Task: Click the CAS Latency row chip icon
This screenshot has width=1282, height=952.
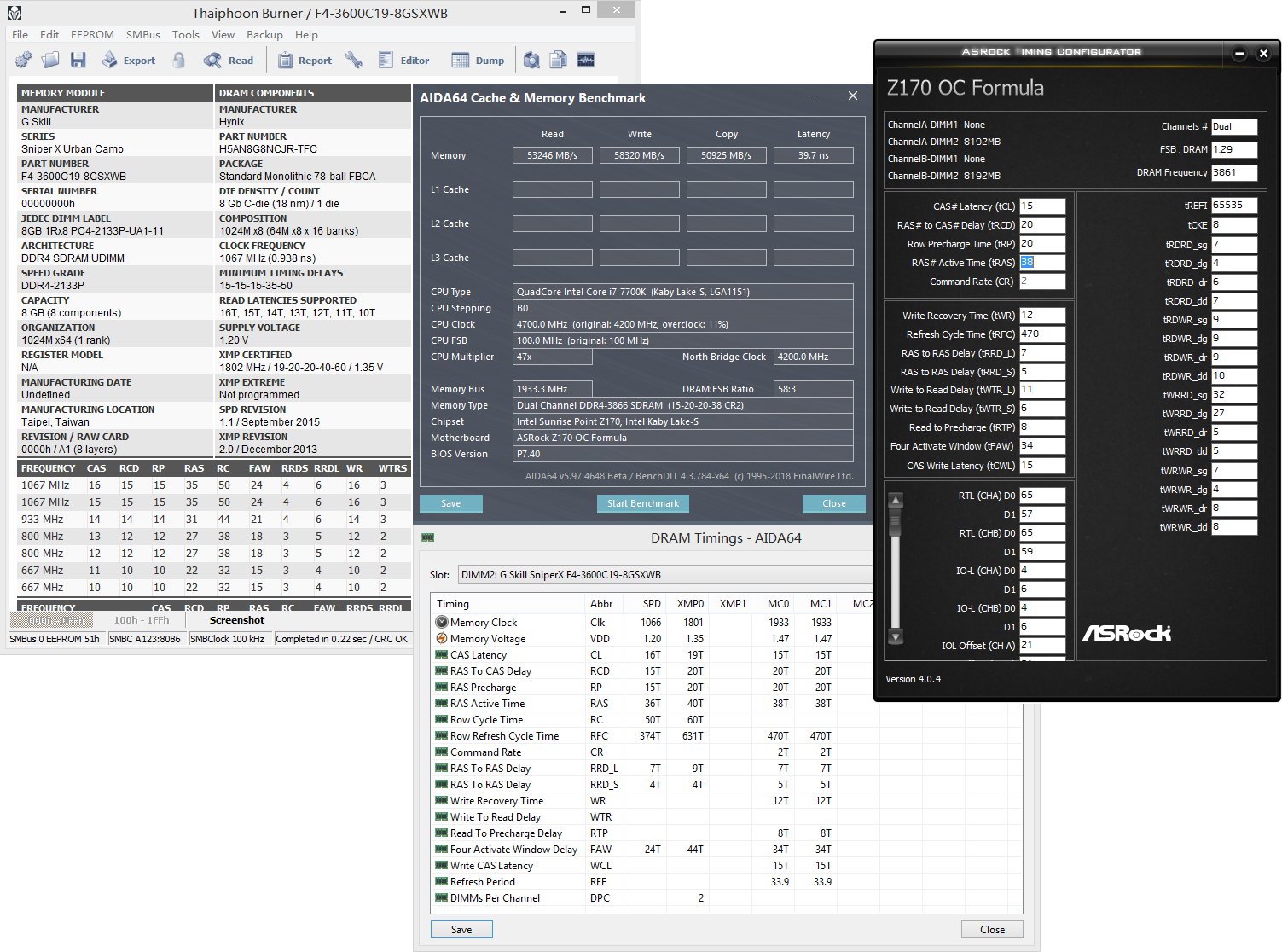Action: coord(442,654)
